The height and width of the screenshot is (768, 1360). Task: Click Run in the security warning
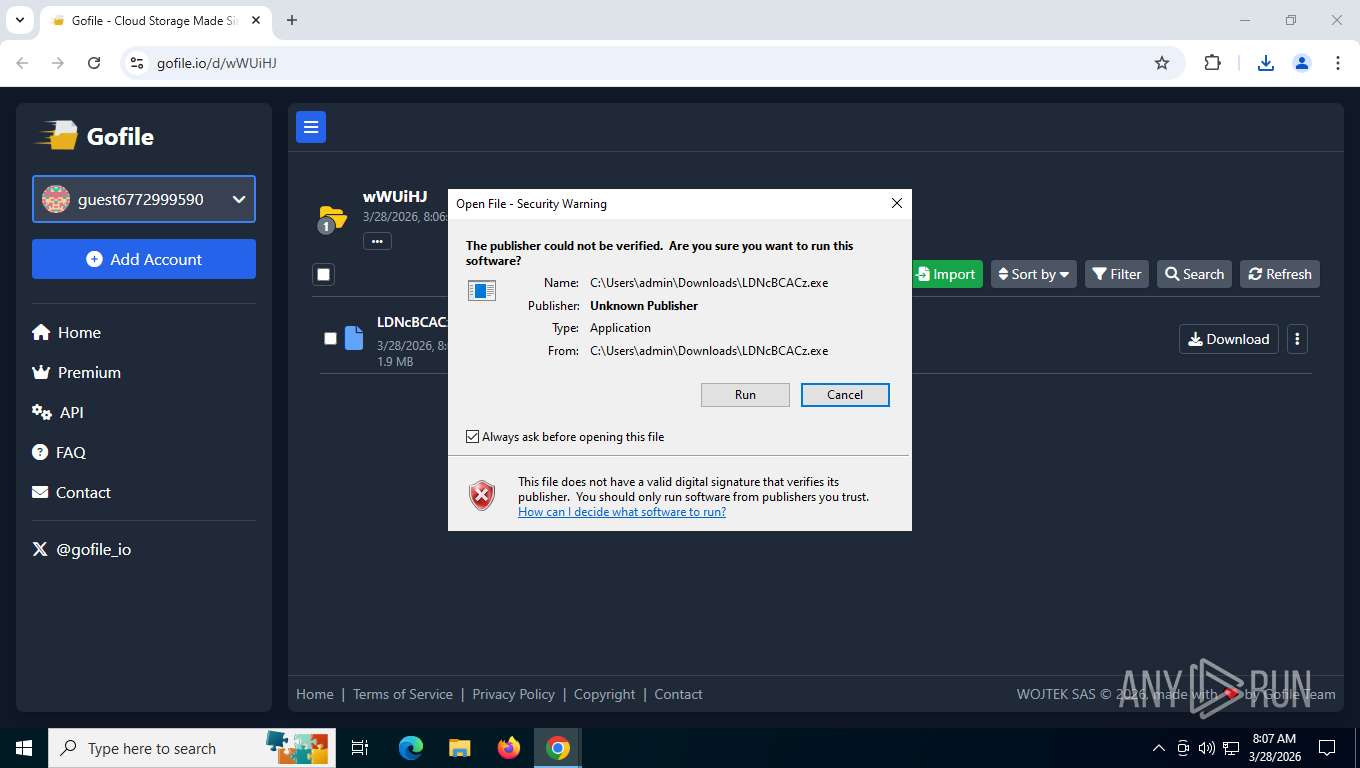pyautogui.click(x=745, y=395)
